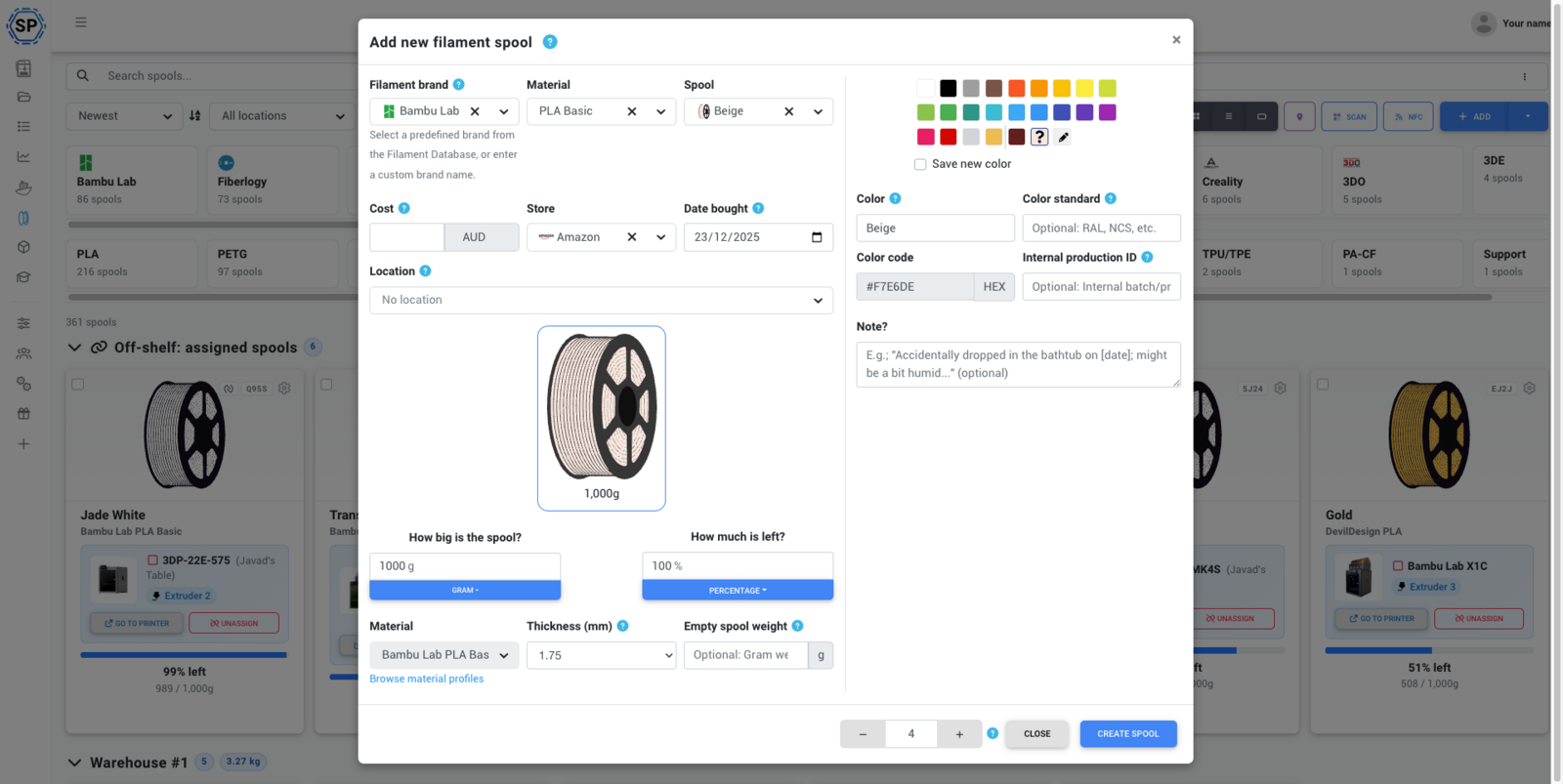Open the Newest sort dropdown
The height and width of the screenshot is (784, 1563).
click(124, 115)
